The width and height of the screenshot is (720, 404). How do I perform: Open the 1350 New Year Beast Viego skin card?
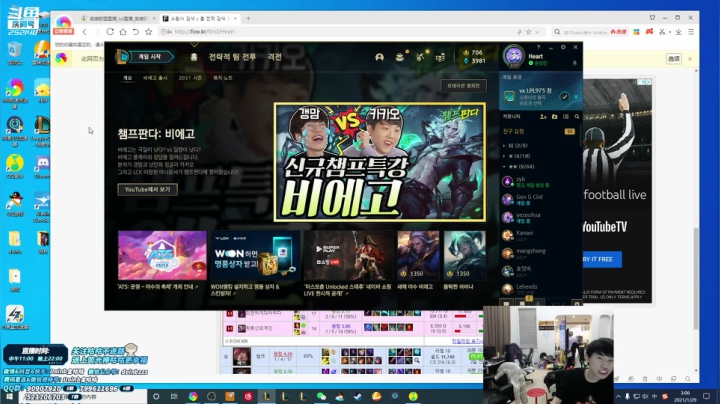tap(418, 255)
